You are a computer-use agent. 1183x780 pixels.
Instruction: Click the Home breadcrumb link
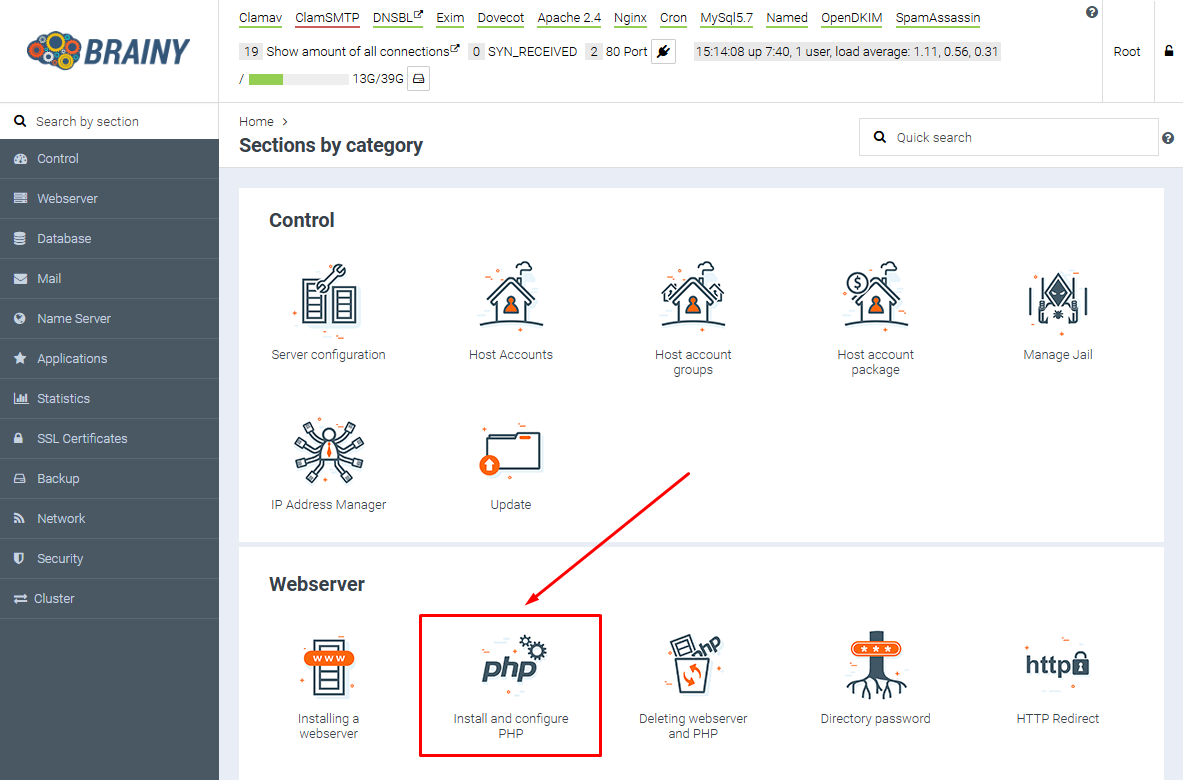pyautogui.click(x=257, y=121)
